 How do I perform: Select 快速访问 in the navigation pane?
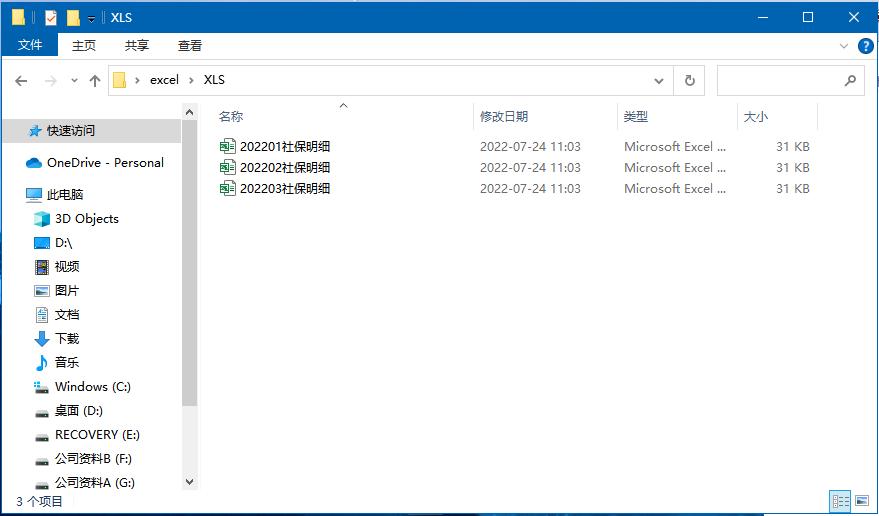pos(92,131)
